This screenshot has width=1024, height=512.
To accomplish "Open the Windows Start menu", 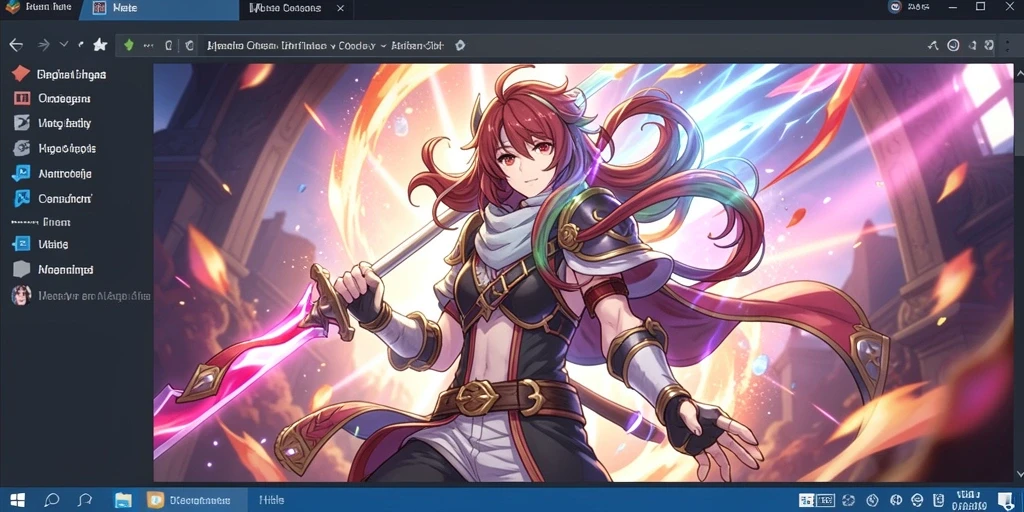I will point(18,500).
